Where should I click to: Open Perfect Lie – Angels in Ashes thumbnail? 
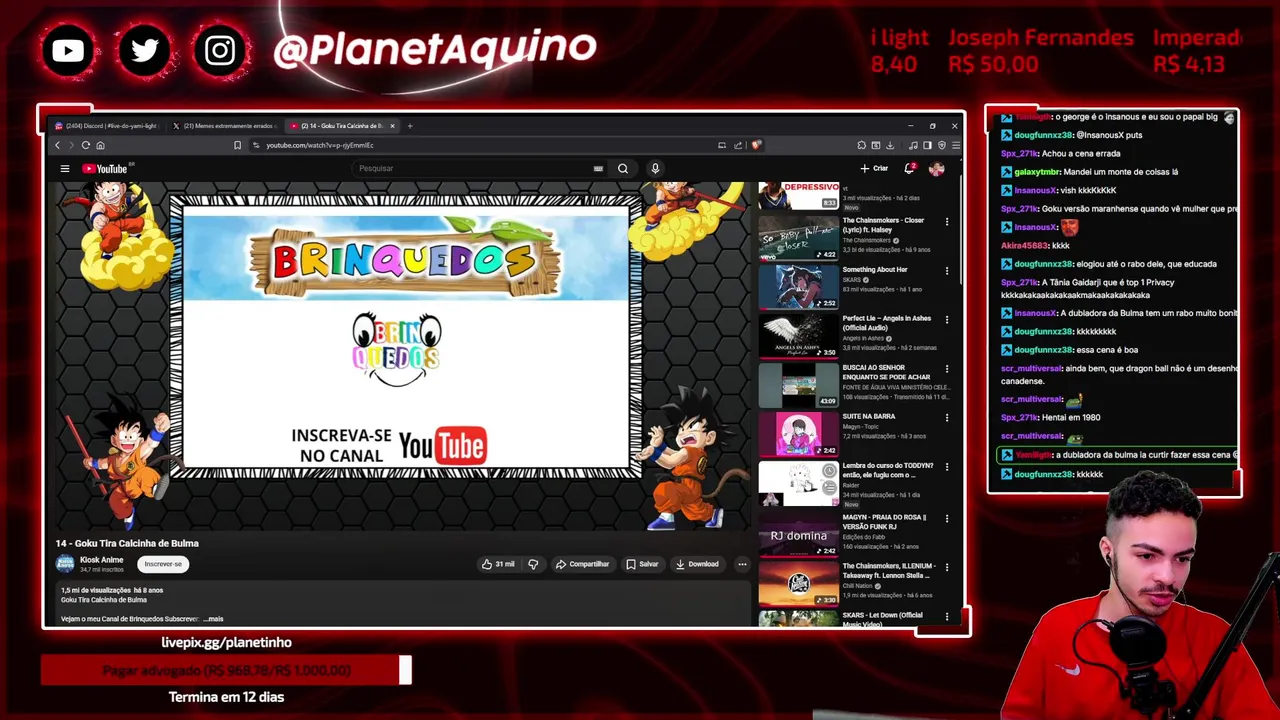[x=799, y=336]
